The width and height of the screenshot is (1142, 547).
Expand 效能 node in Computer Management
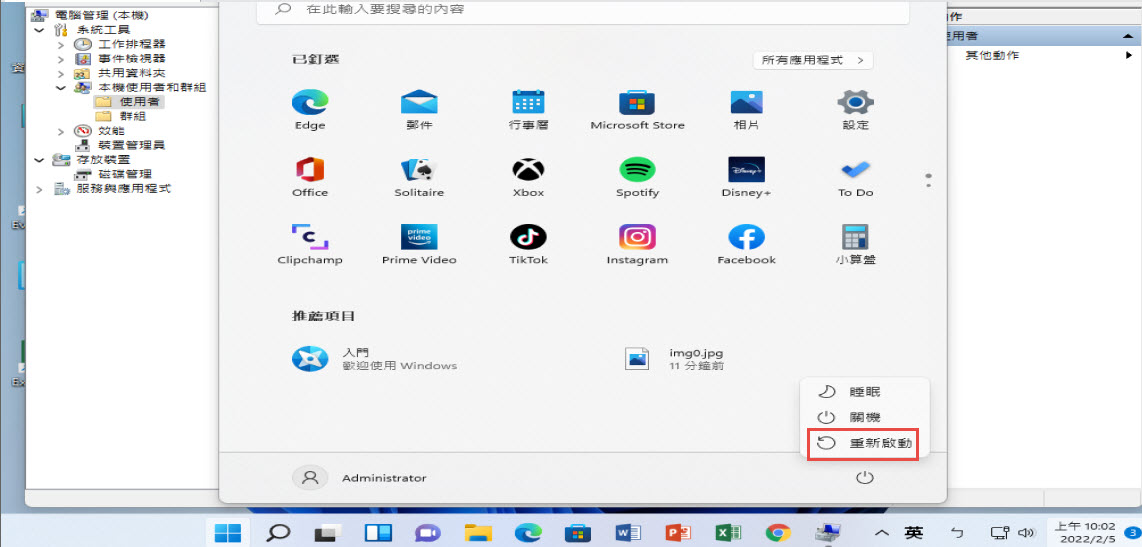point(61,131)
